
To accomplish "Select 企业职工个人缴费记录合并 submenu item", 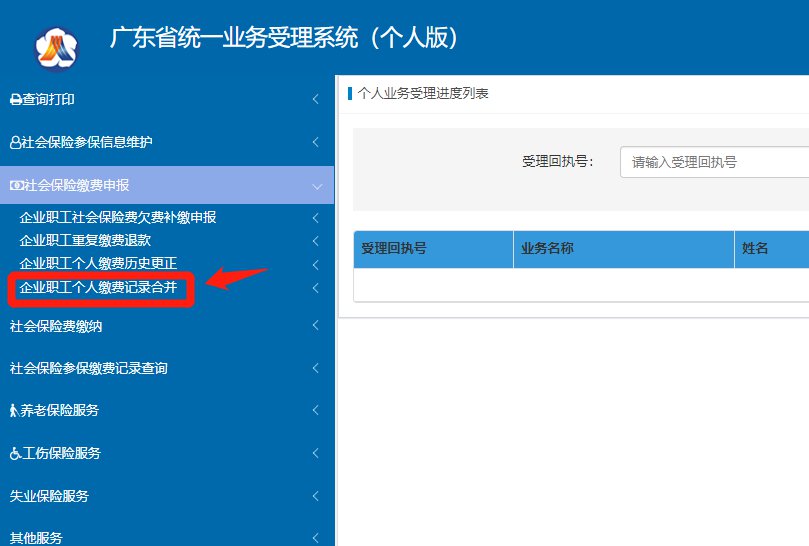I will 98,287.
